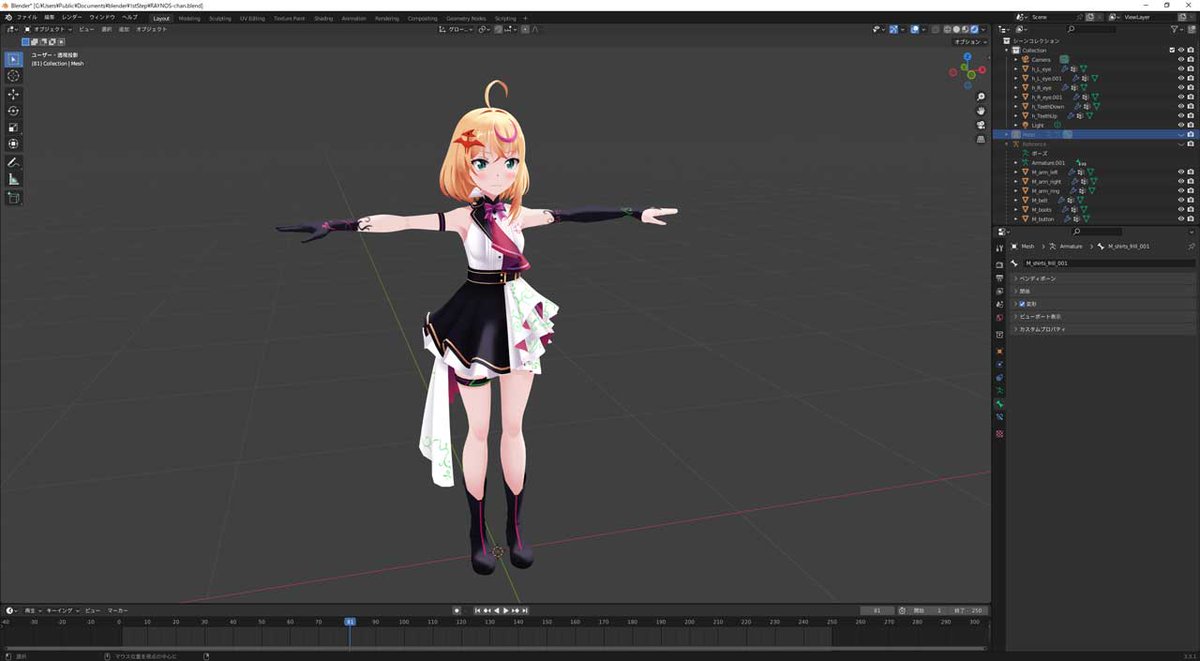Image resolution: width=1200 pixels, height=661 pixels.
Task: Open the object mode dropdown
Action: click(46, 29)
